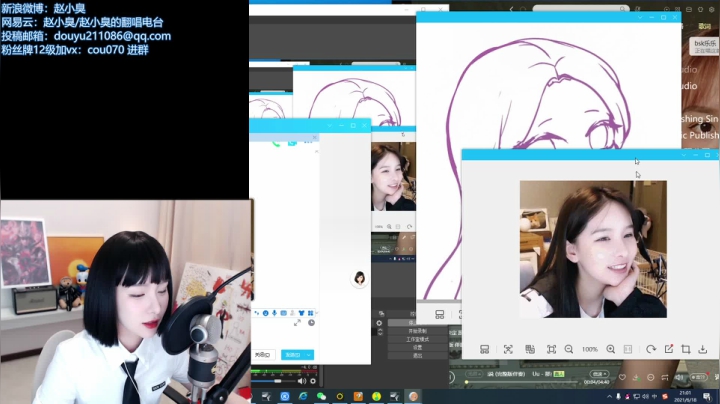Image resolution: width=720 pixels, height=404 pixels.
Task: Zoom in beside 100% in front viewer
Action: point(611,349)
